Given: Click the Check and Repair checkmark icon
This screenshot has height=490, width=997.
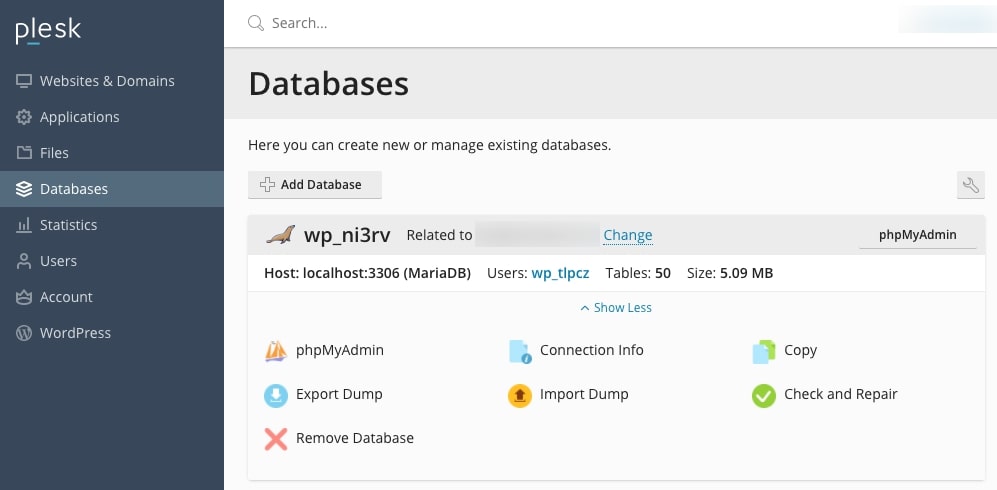Looking at the screenshot, I should [763, 395].
